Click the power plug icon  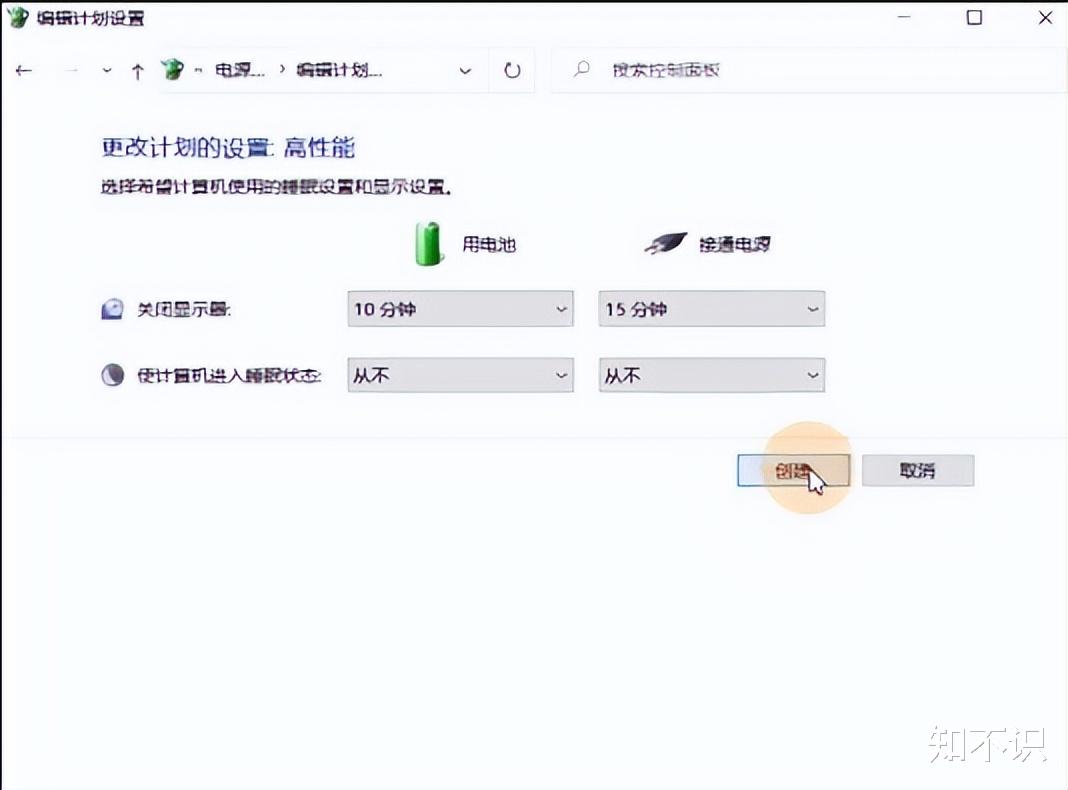pos(665,243)
